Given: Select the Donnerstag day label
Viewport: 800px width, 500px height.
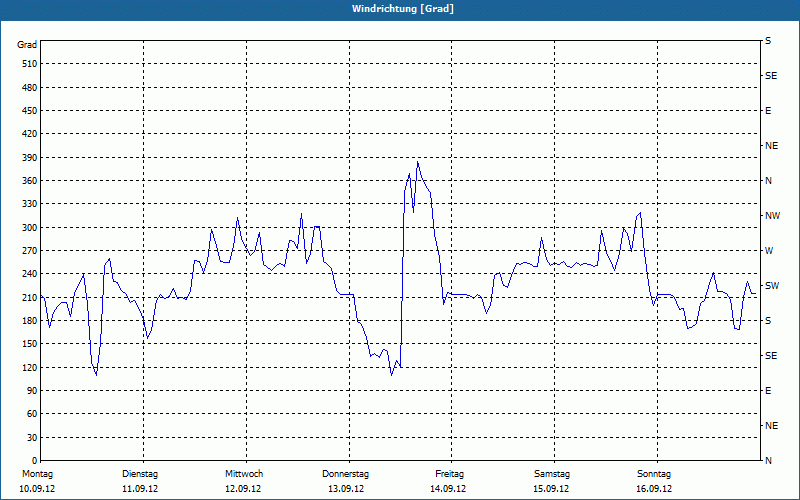Looking at the screenshot, I should click(x=345, y=474).
